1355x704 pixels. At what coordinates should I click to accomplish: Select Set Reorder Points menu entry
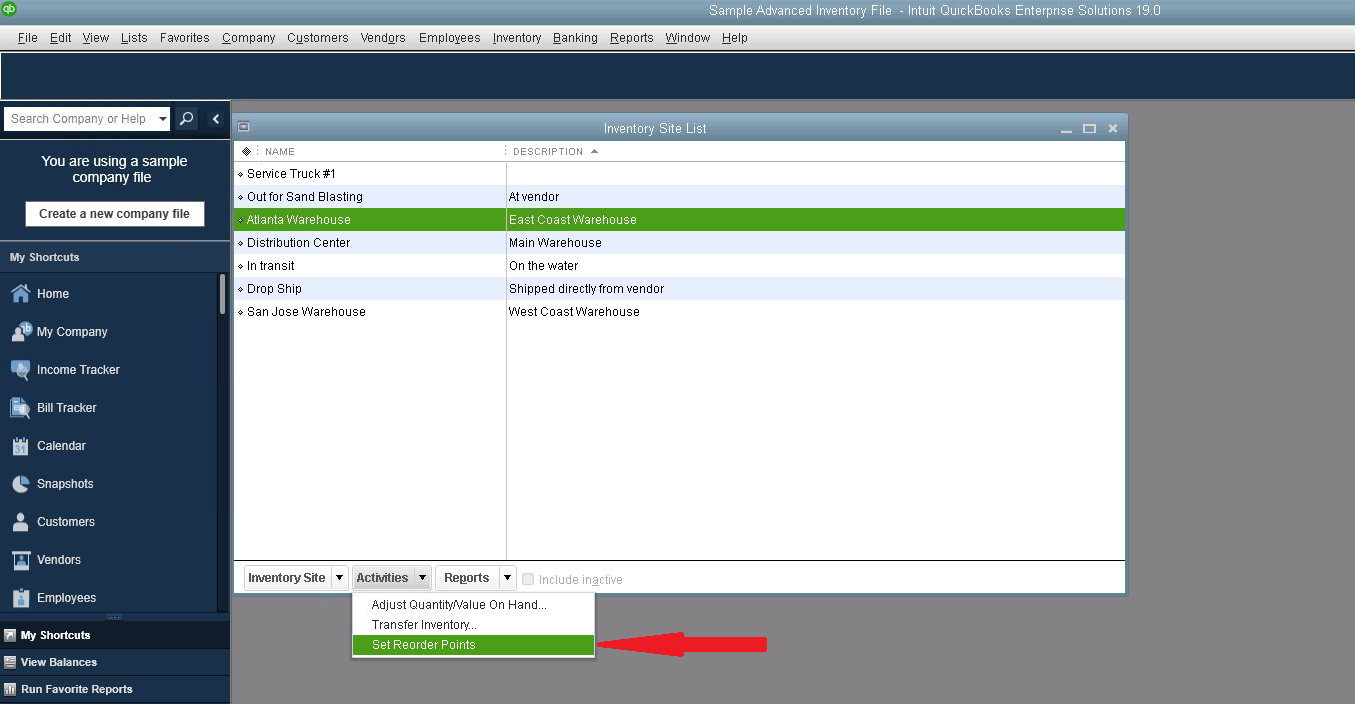click(424, 645)
